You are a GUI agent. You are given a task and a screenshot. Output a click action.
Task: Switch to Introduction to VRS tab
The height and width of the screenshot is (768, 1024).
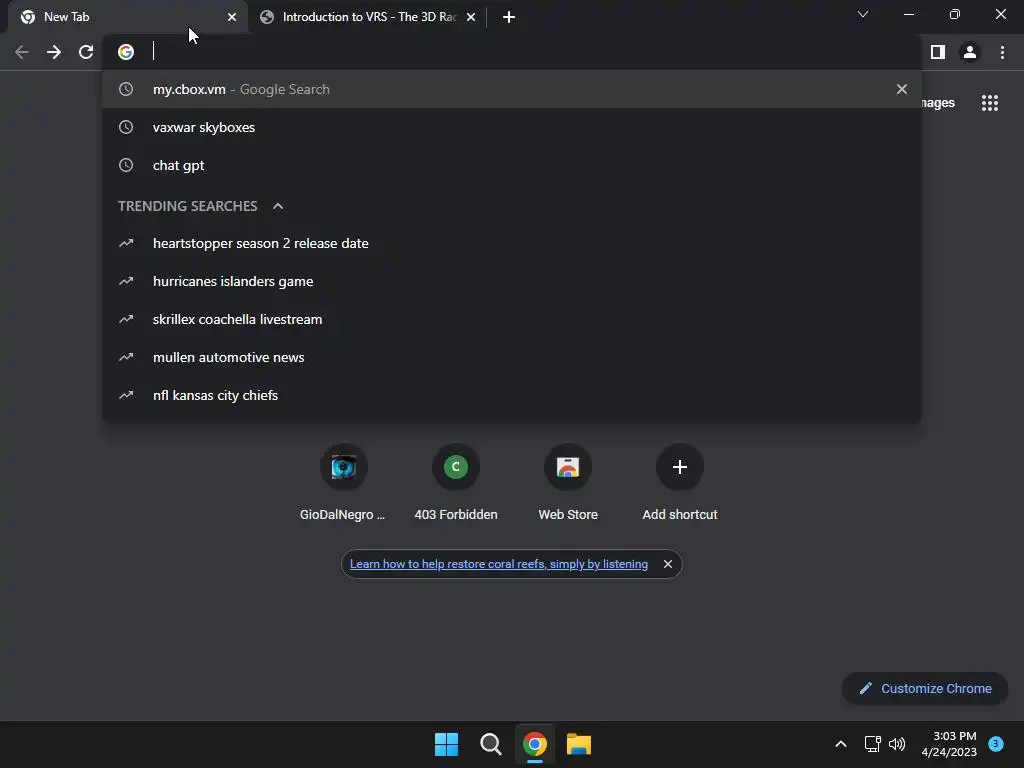(x=368, y=17)
